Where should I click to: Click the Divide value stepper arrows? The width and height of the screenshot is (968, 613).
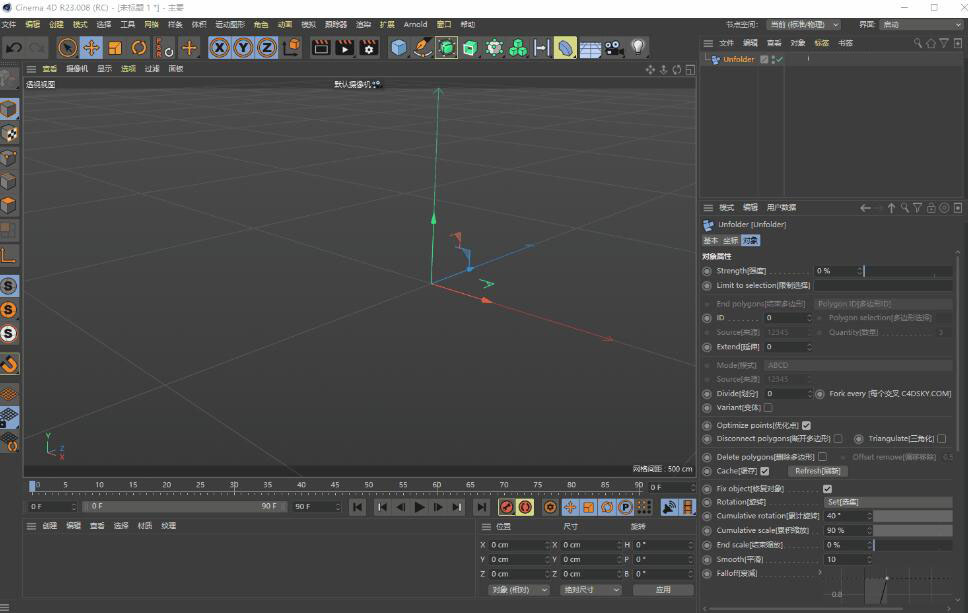click(x=809, y=393)
